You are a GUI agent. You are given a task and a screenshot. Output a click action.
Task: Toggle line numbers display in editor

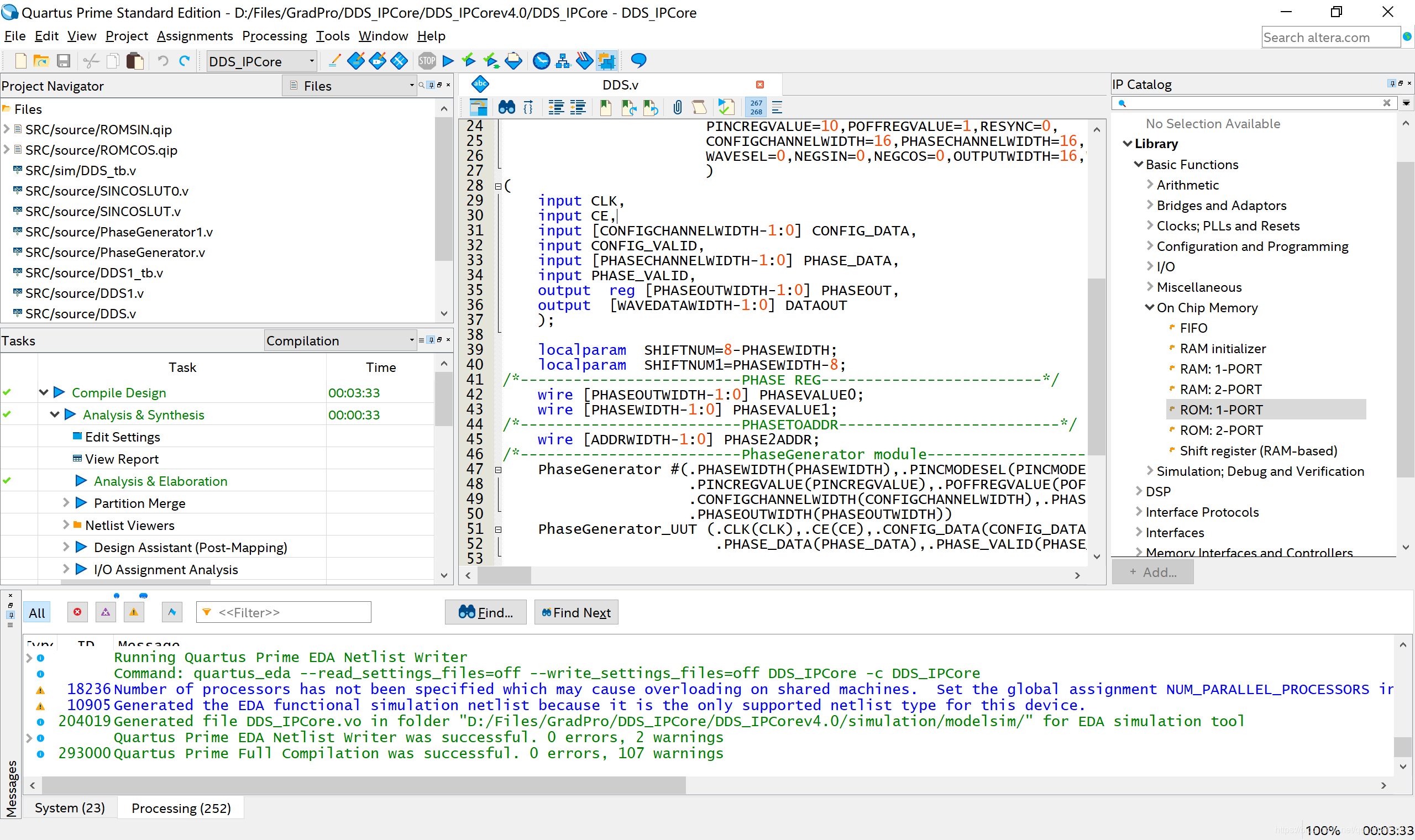tap(756, 107)
